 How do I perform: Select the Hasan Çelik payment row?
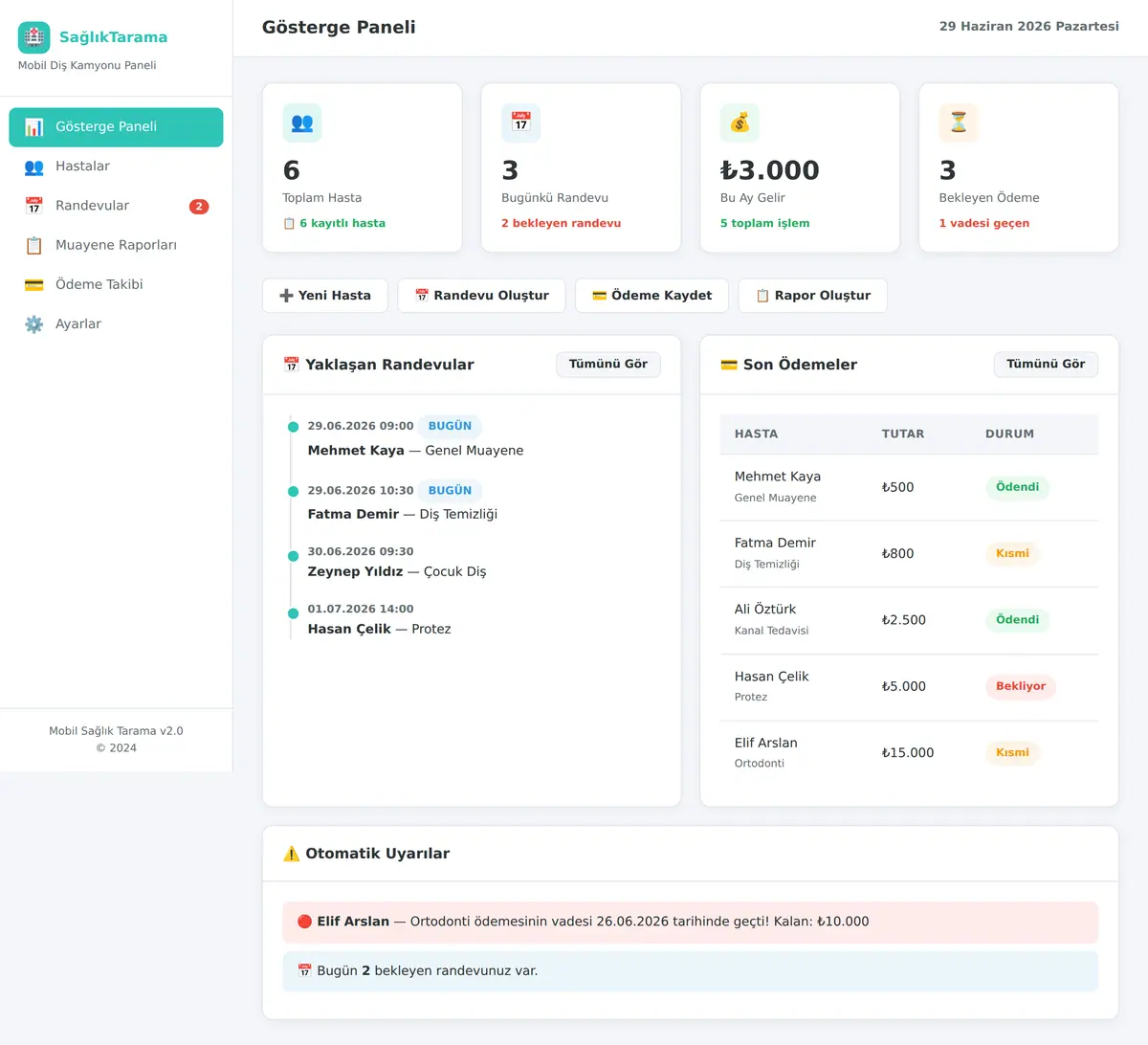click(909, 687)
